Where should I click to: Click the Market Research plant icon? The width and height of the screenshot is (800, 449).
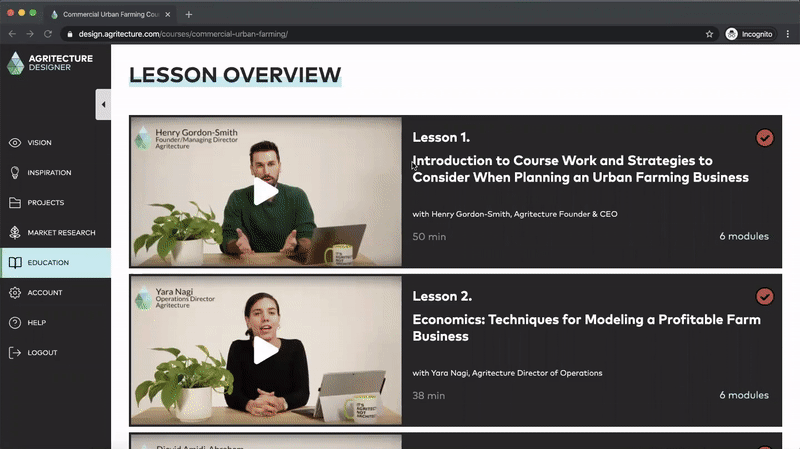[15, 233]
